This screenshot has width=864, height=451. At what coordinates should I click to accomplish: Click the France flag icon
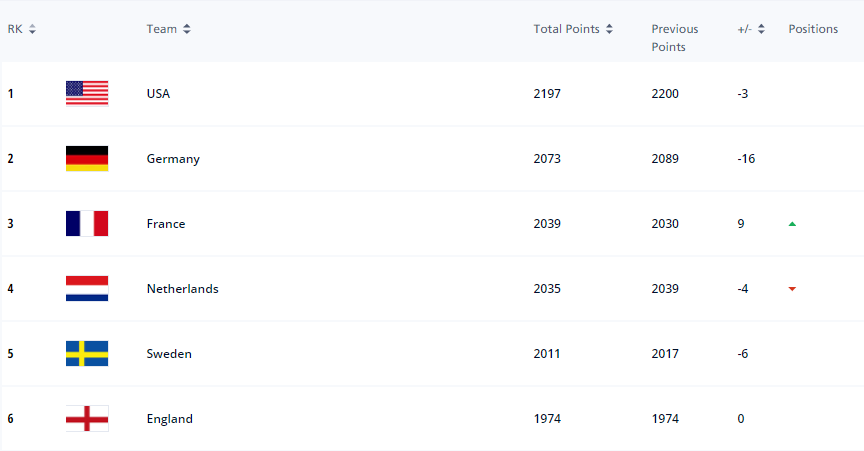tap(87, 223)
